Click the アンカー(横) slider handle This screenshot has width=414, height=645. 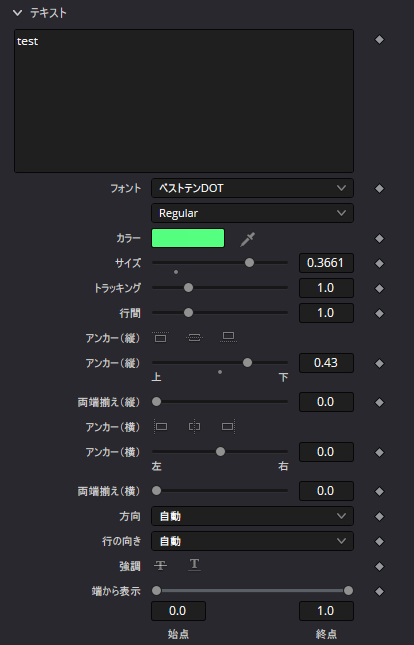click(221, 452)
